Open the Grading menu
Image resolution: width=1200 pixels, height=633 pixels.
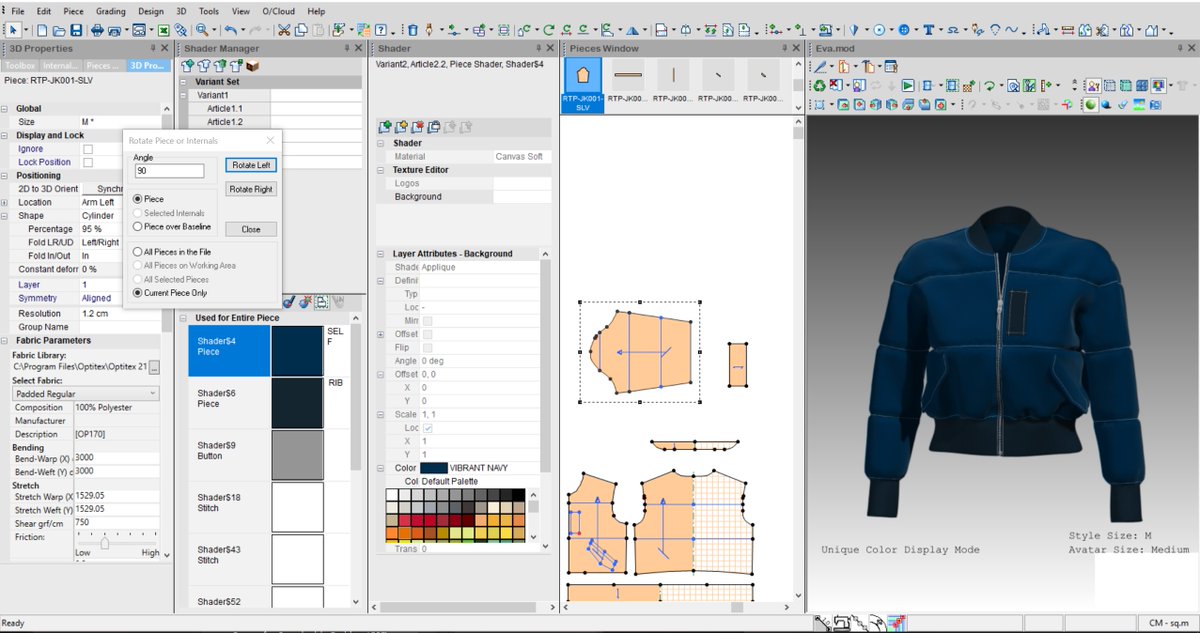point(111,11)
